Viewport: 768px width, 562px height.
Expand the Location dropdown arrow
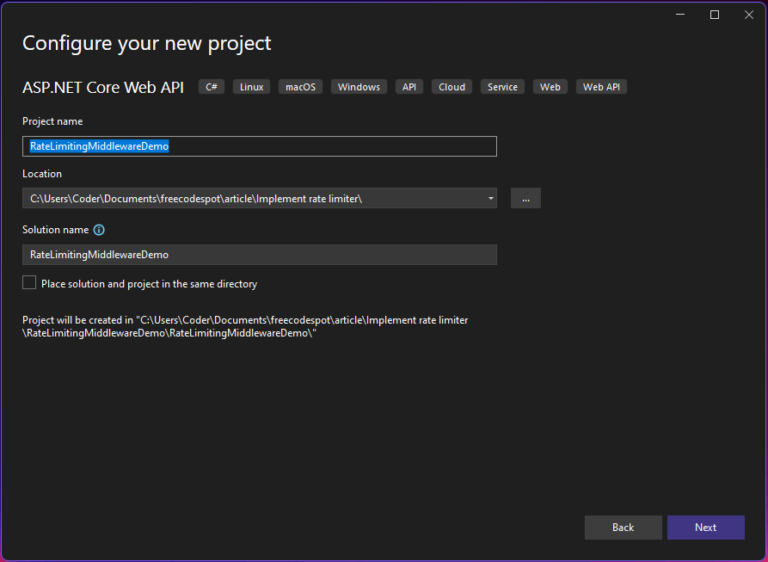tap(490, 198)
